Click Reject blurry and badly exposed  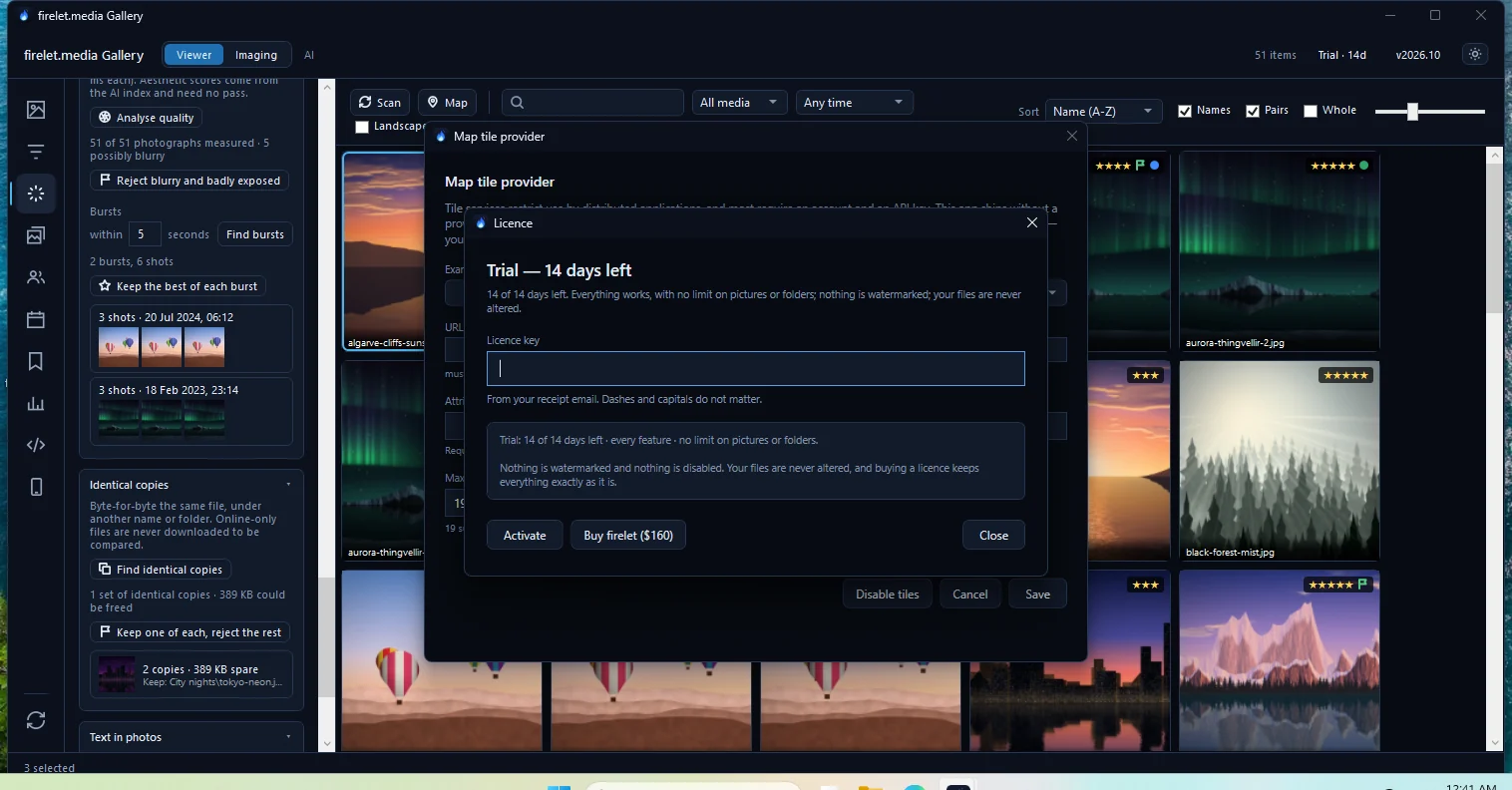point(190,181)
